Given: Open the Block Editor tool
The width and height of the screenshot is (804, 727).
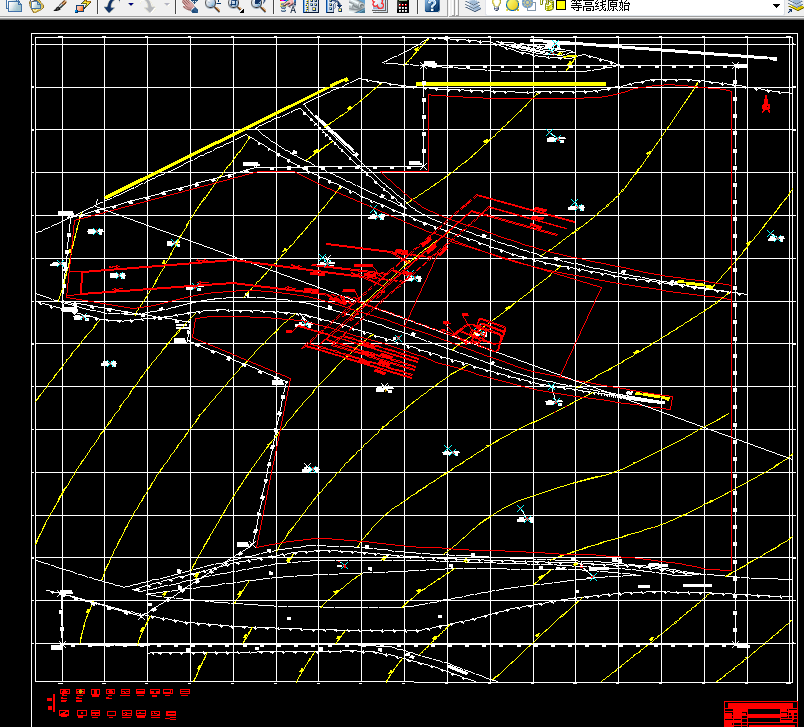Looking at the screenshot, I should [82, 6].
